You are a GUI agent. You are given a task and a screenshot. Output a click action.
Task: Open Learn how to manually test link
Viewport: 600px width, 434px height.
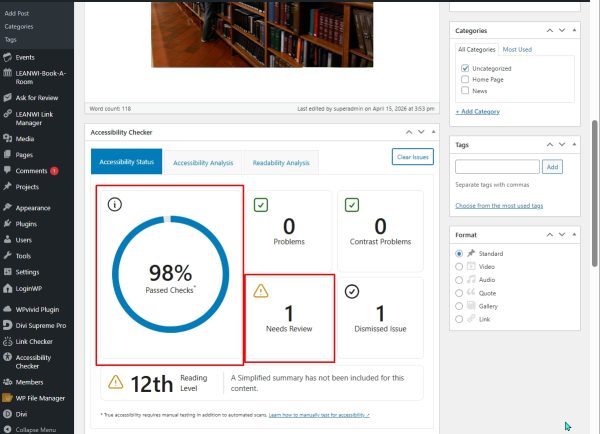click(x=319, y=415)
